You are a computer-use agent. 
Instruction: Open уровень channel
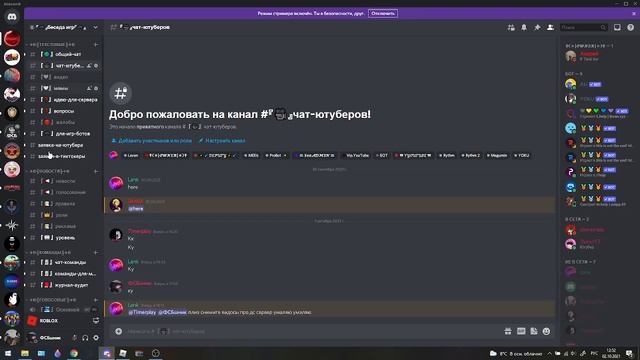pyautogui.click(x=64, y=238)
